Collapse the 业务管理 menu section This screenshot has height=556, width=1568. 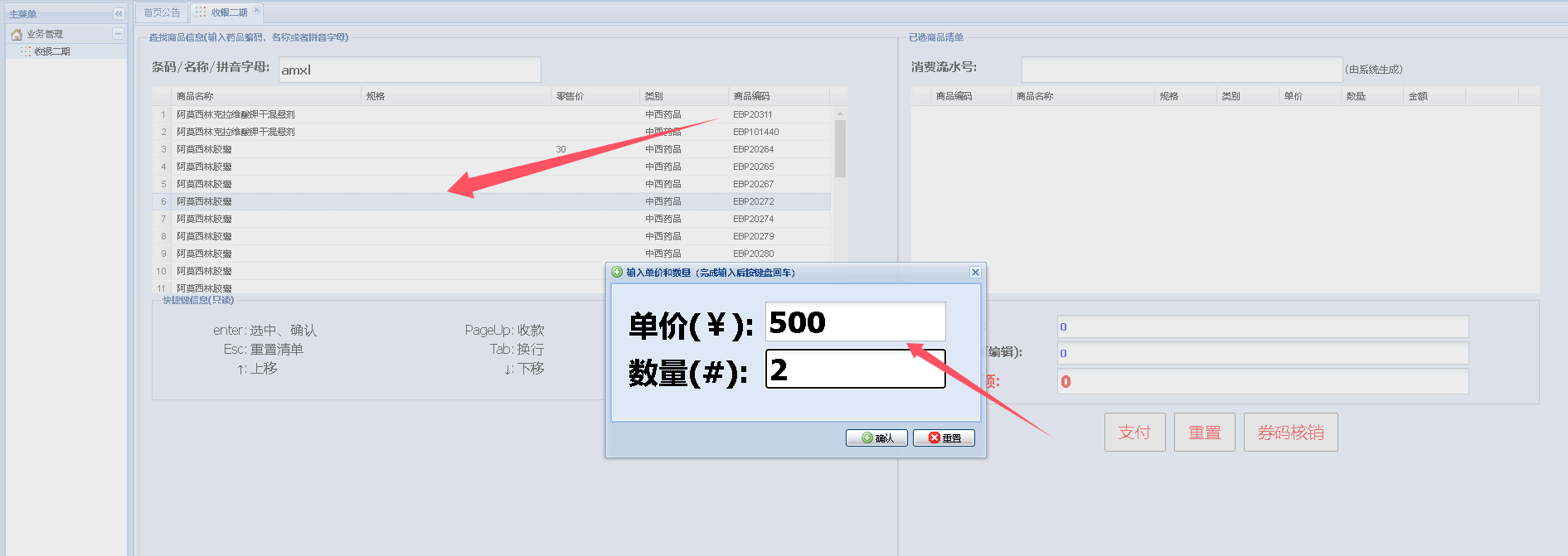click(118, 34)
